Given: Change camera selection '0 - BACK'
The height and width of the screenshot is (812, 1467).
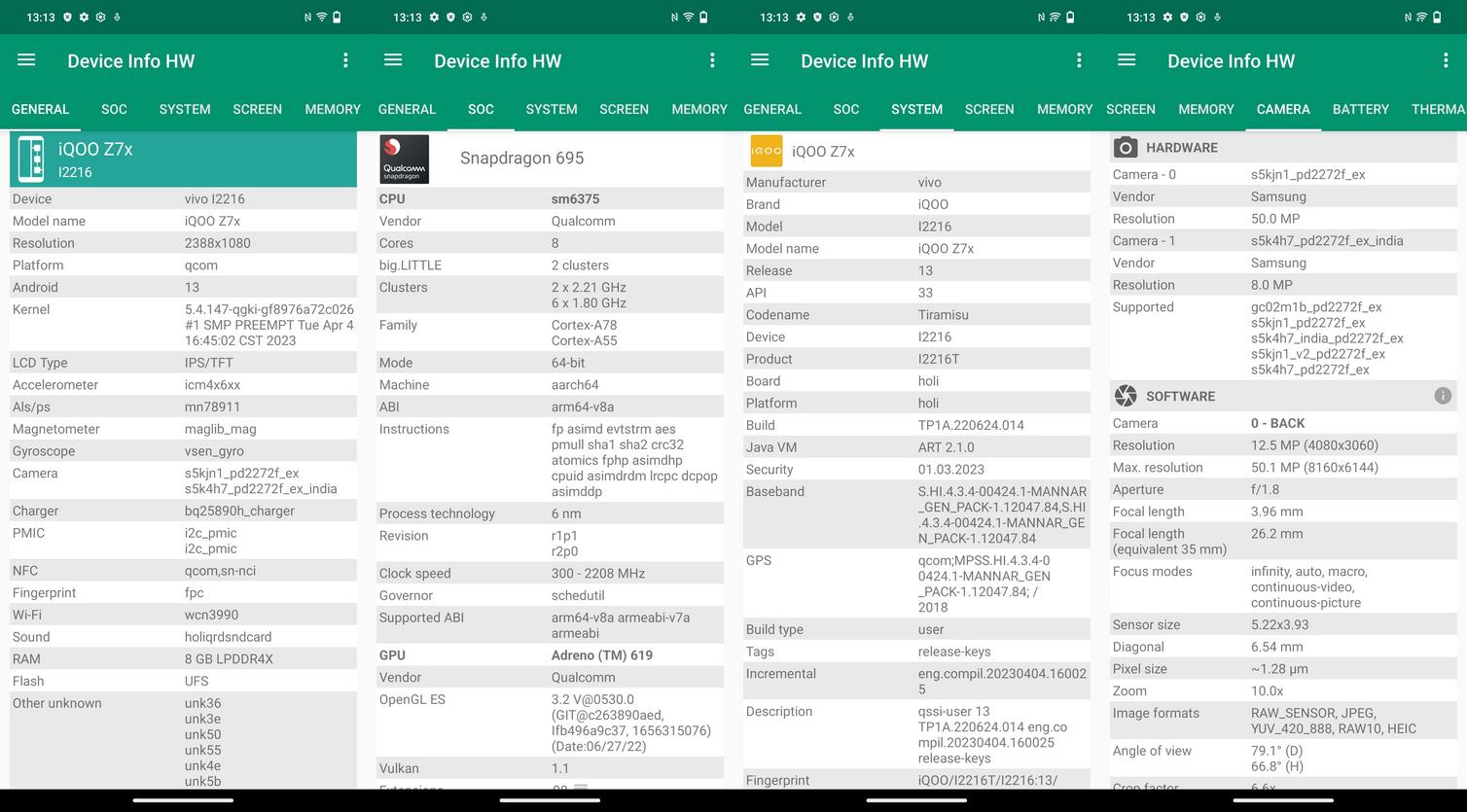Looking at the screenshot, I should click(1278, 423).
